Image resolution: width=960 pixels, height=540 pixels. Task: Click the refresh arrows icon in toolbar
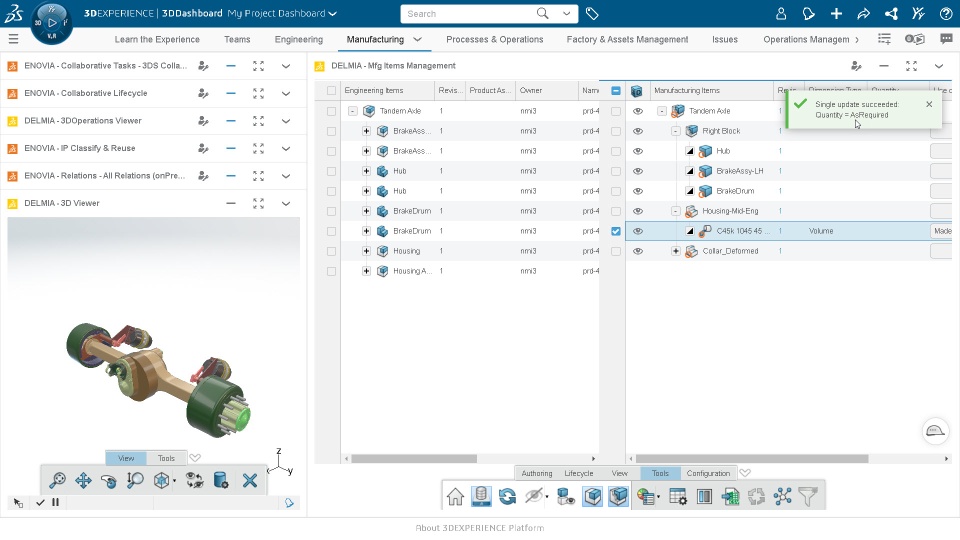[x=507, y=497]
